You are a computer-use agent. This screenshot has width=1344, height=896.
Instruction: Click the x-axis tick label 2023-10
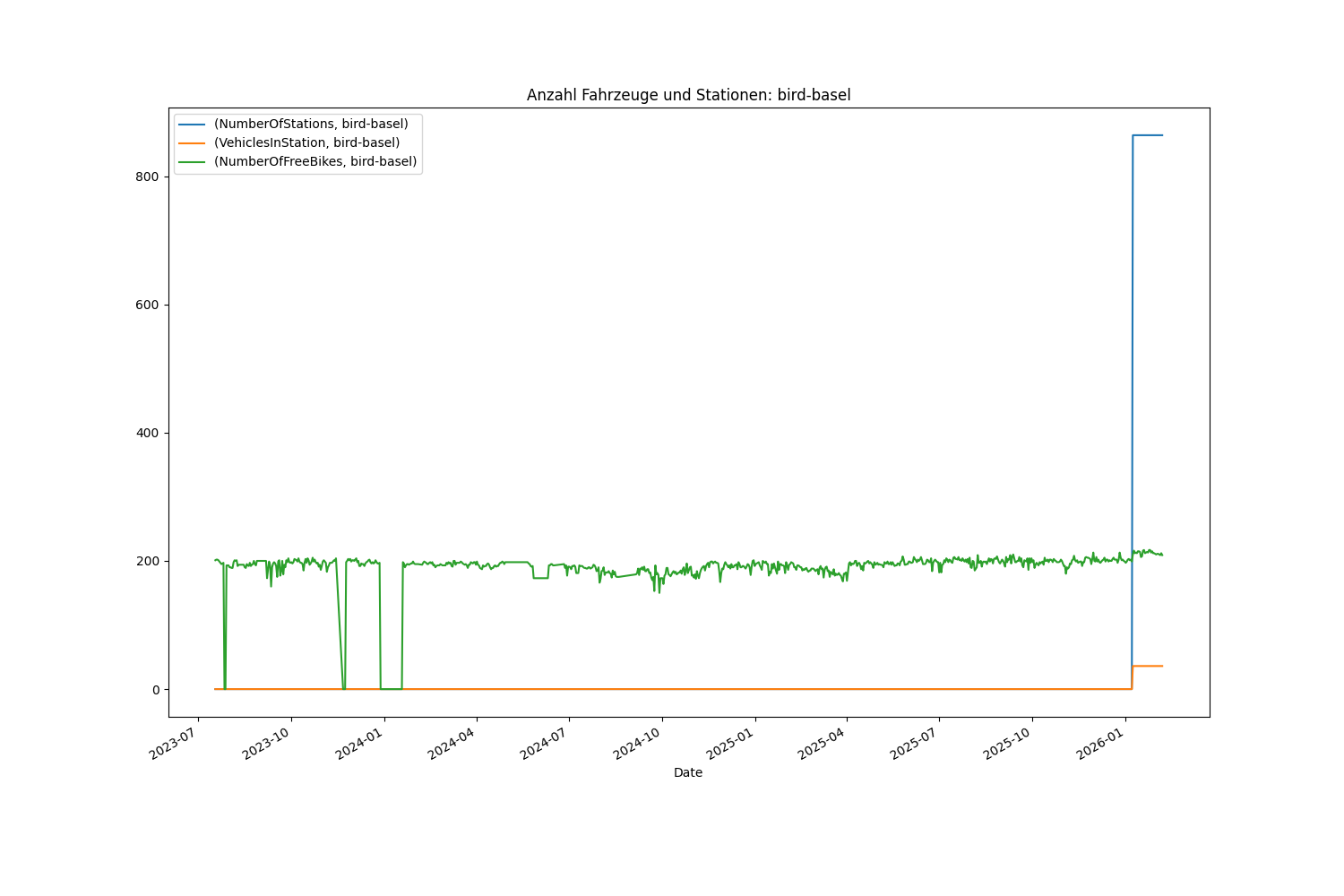[x=265, y=743]
